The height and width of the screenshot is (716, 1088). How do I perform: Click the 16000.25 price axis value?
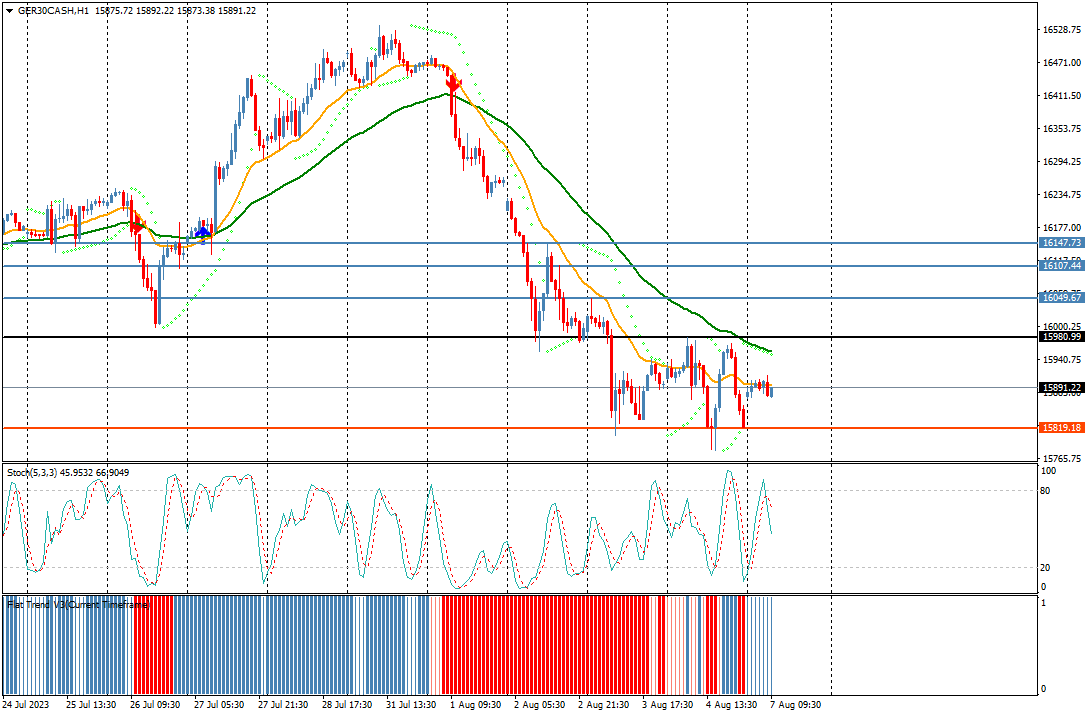[1062, 327]
